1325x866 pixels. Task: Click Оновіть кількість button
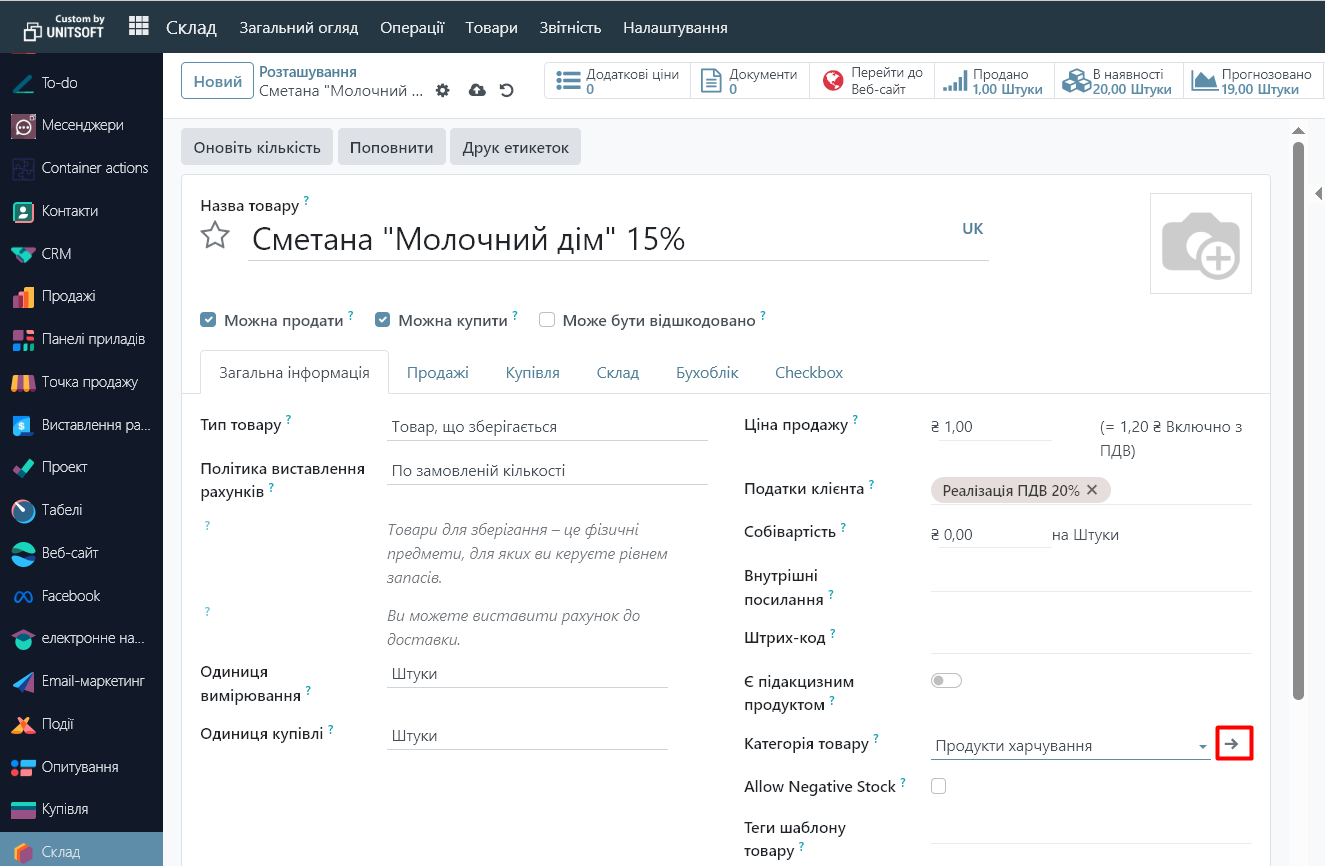click(257, 147)
